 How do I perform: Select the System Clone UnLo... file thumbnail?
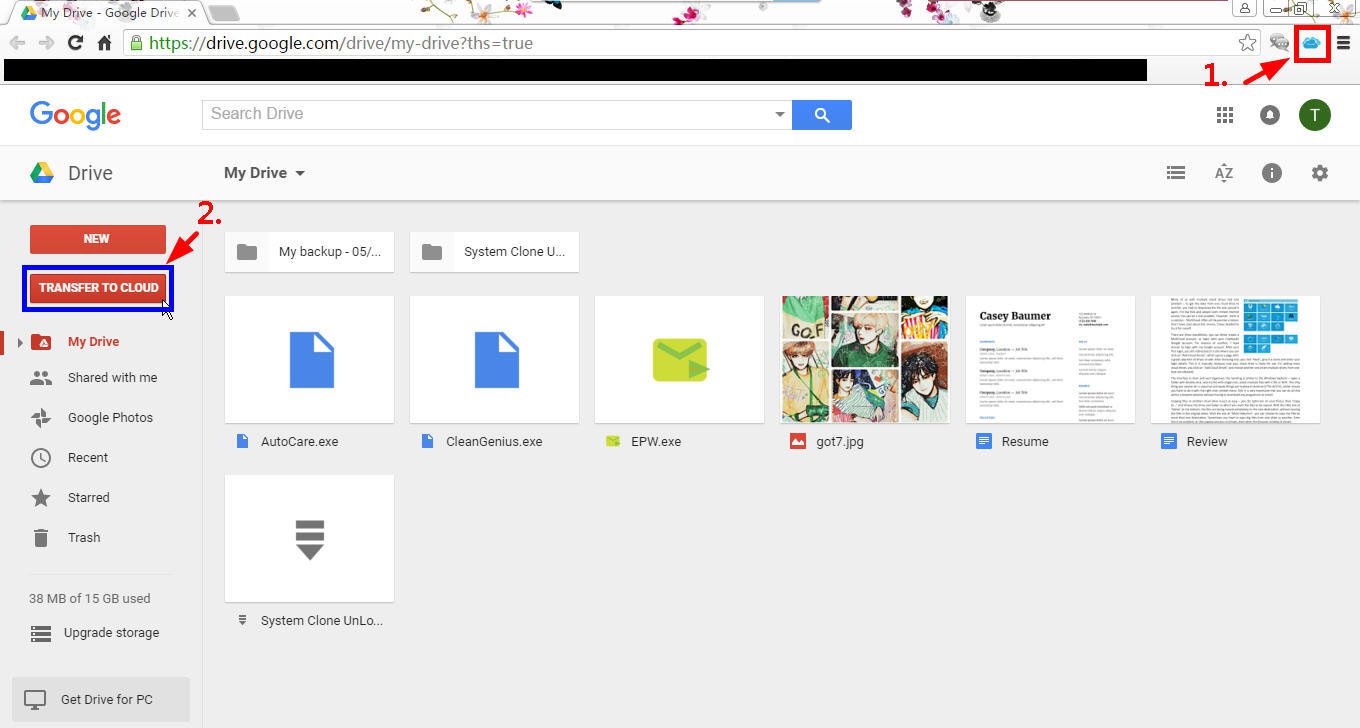tap(309, 538)
